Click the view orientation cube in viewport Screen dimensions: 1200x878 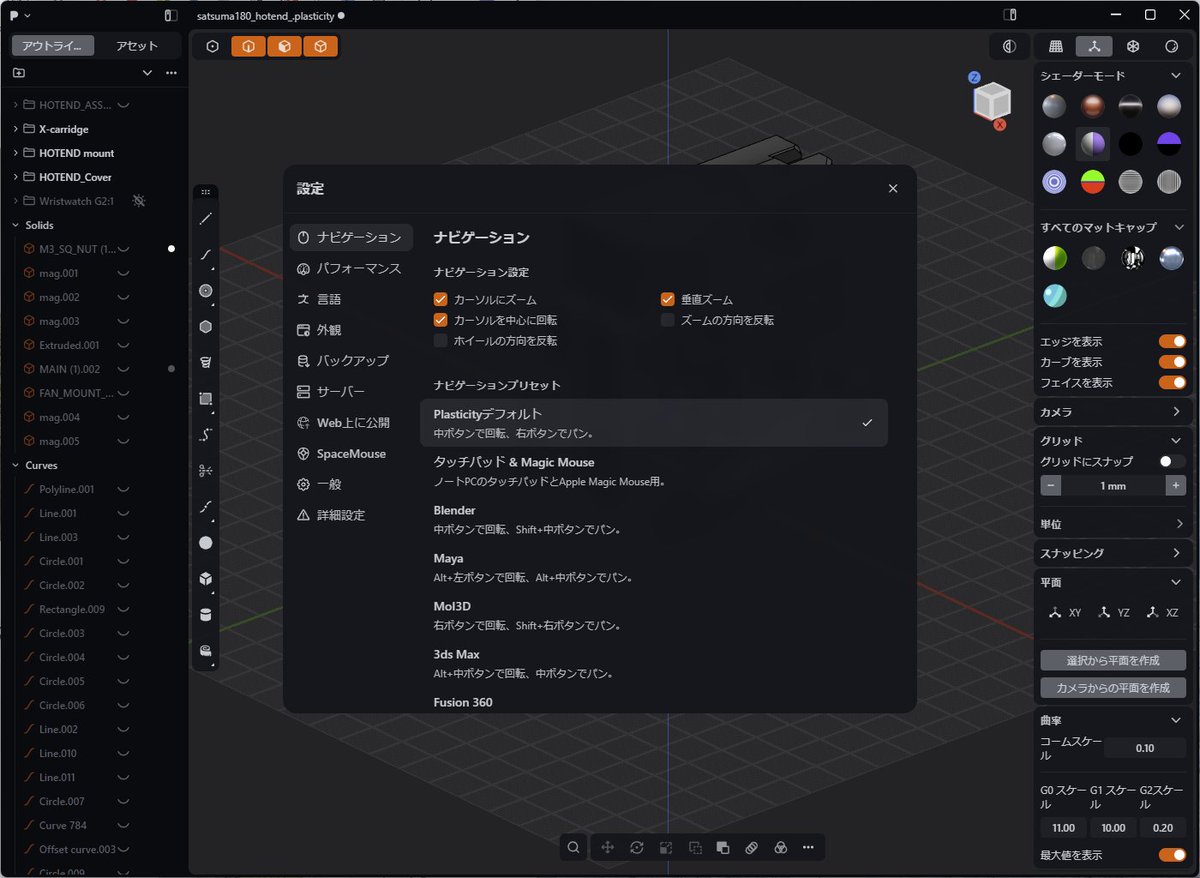tap(992, 100)
